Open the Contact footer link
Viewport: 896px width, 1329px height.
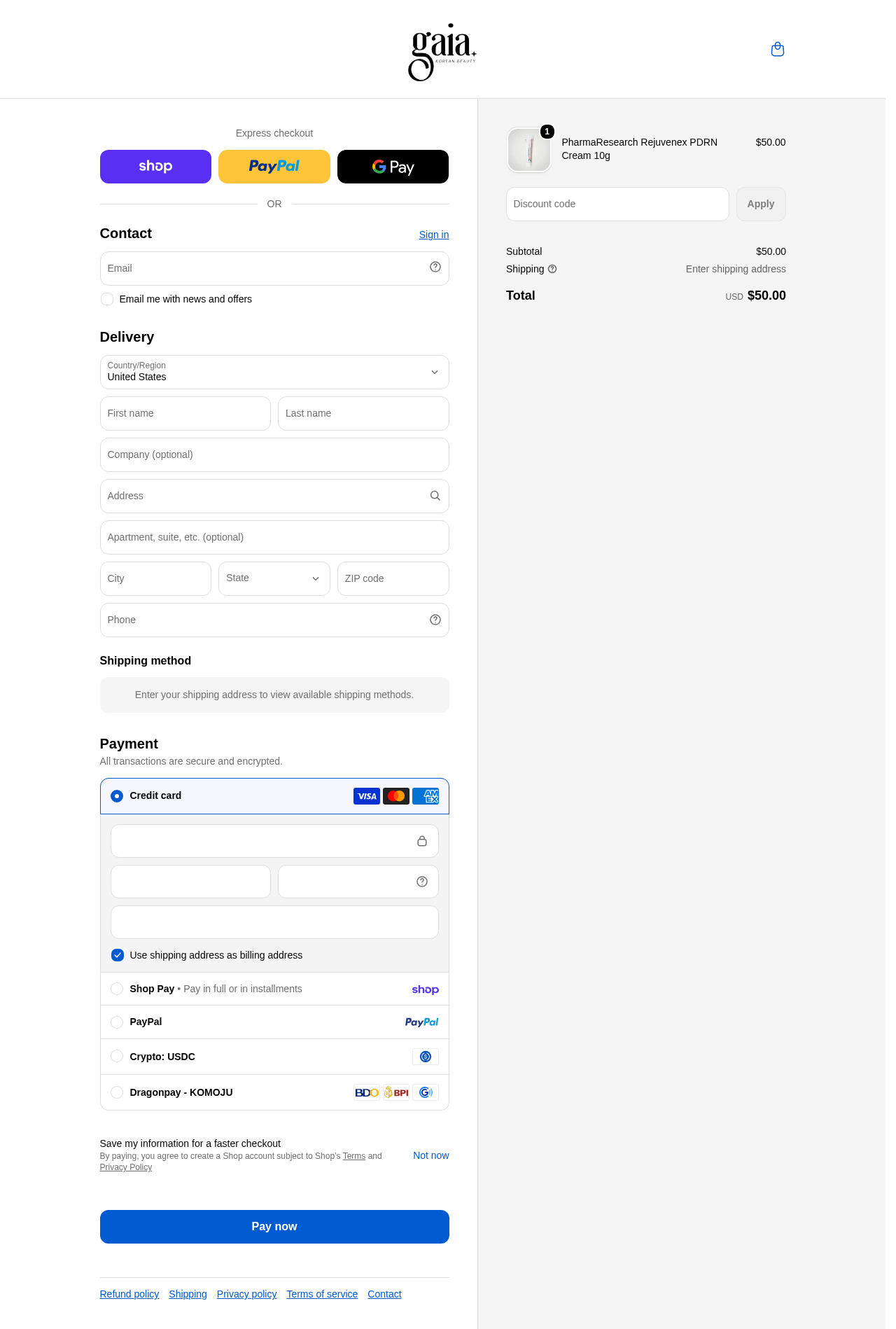pyautogui.click(x=384, y=1294)
